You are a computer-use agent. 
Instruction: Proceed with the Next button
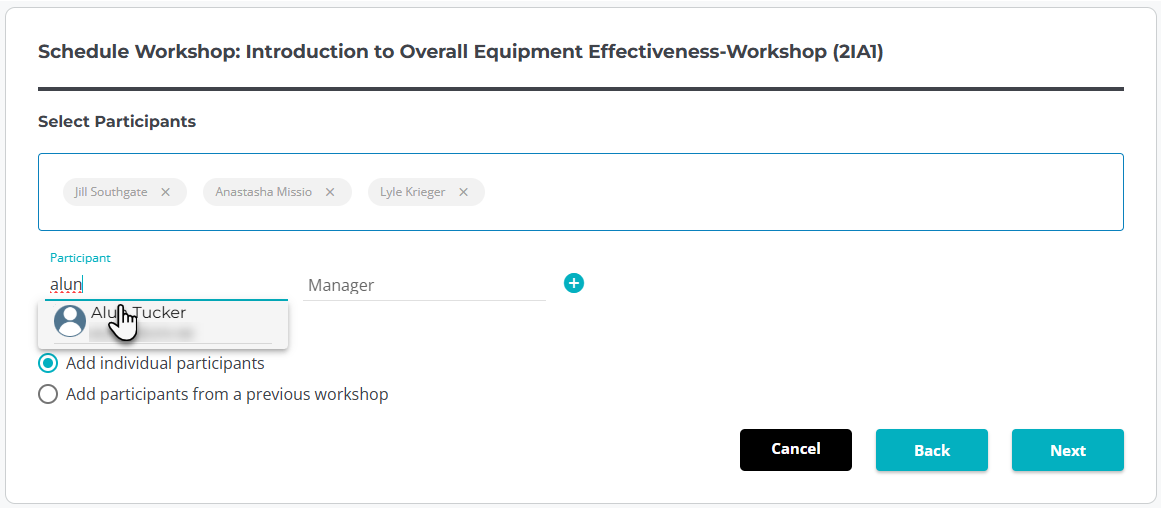(x=1068, y=450)
